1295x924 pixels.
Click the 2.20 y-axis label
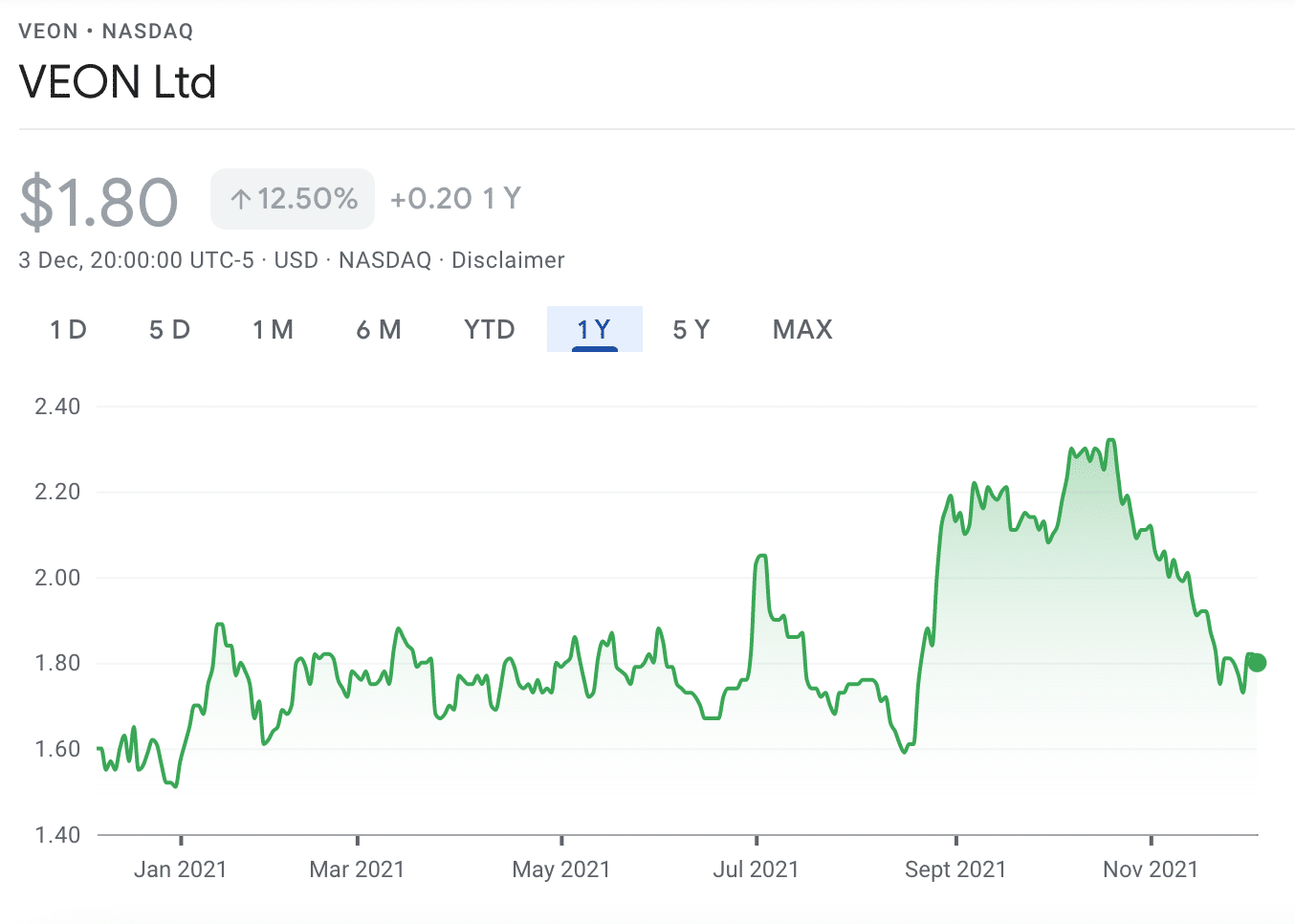pyautogui.click(x=57, y=492)
